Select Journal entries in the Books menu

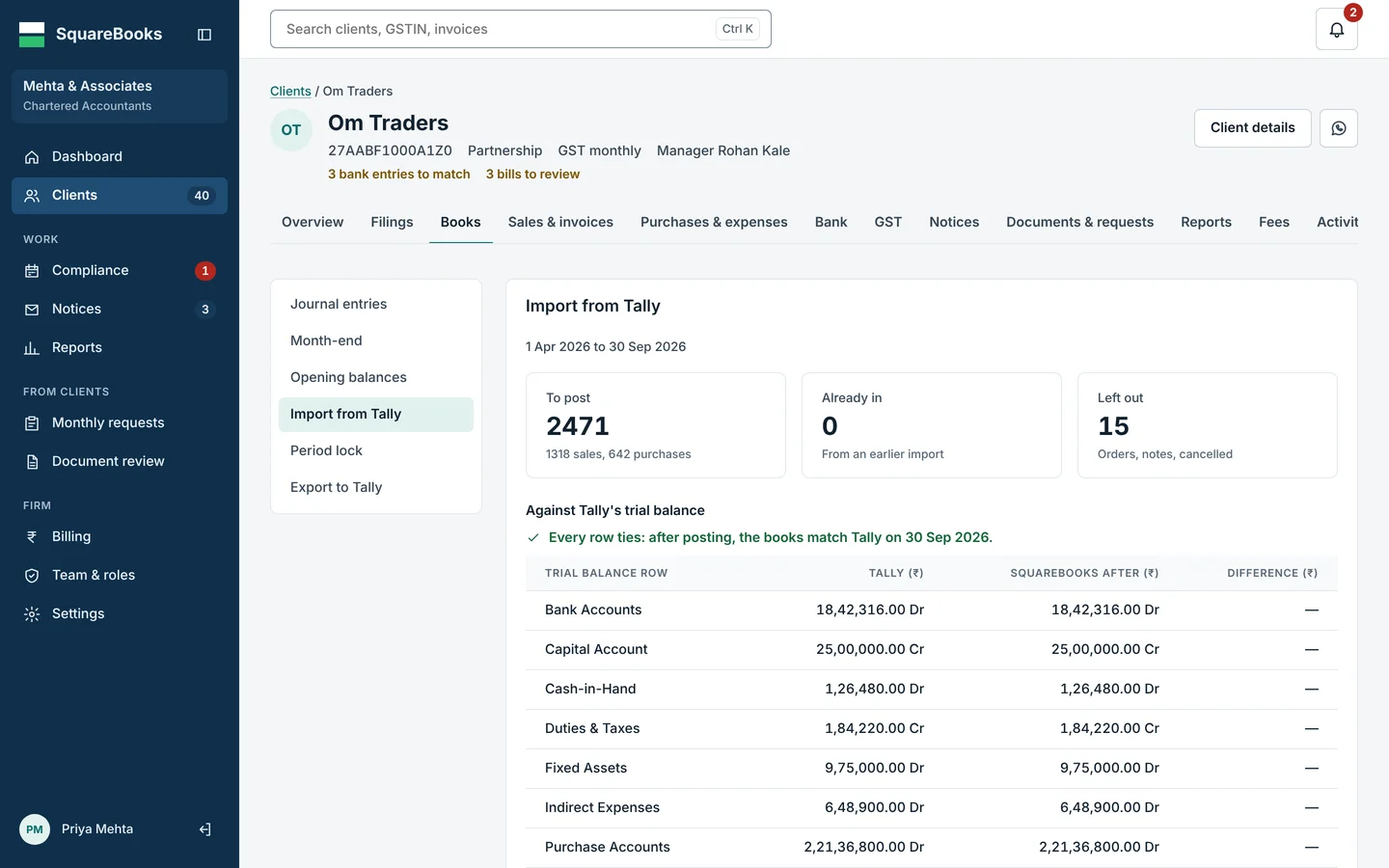coord(376,304)
